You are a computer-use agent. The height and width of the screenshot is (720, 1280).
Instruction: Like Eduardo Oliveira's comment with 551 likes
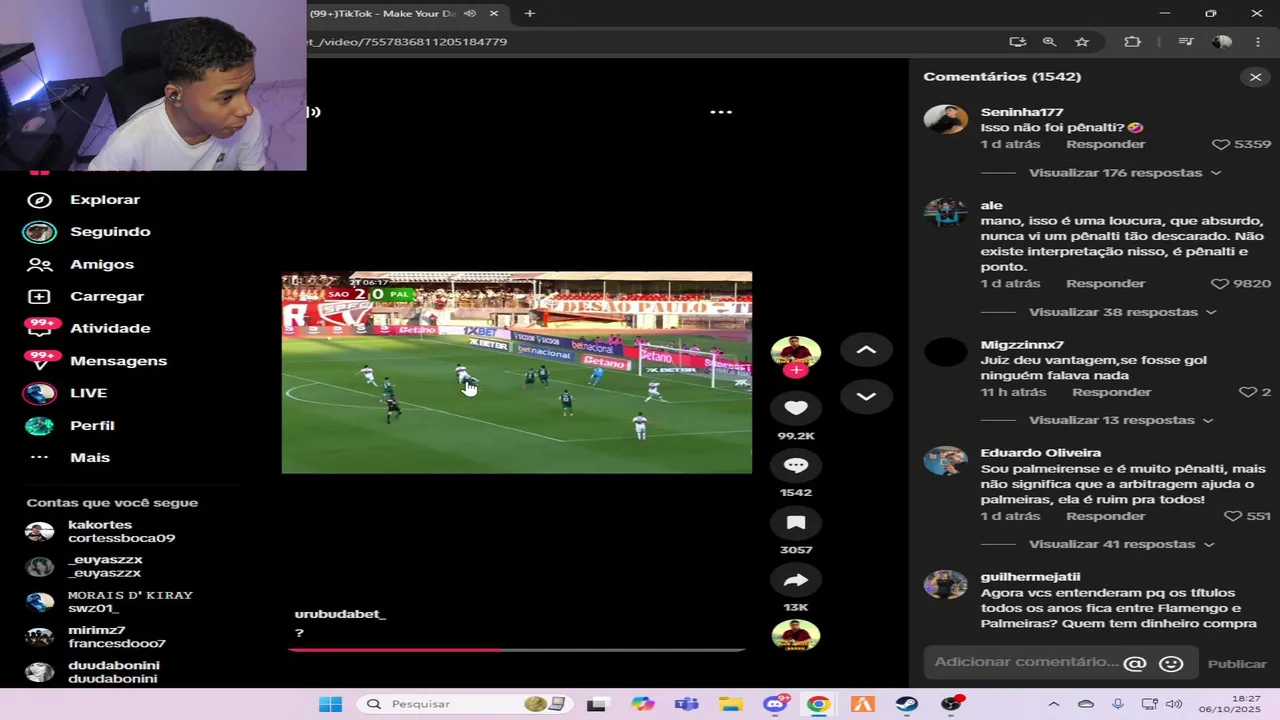(1233, 516)
